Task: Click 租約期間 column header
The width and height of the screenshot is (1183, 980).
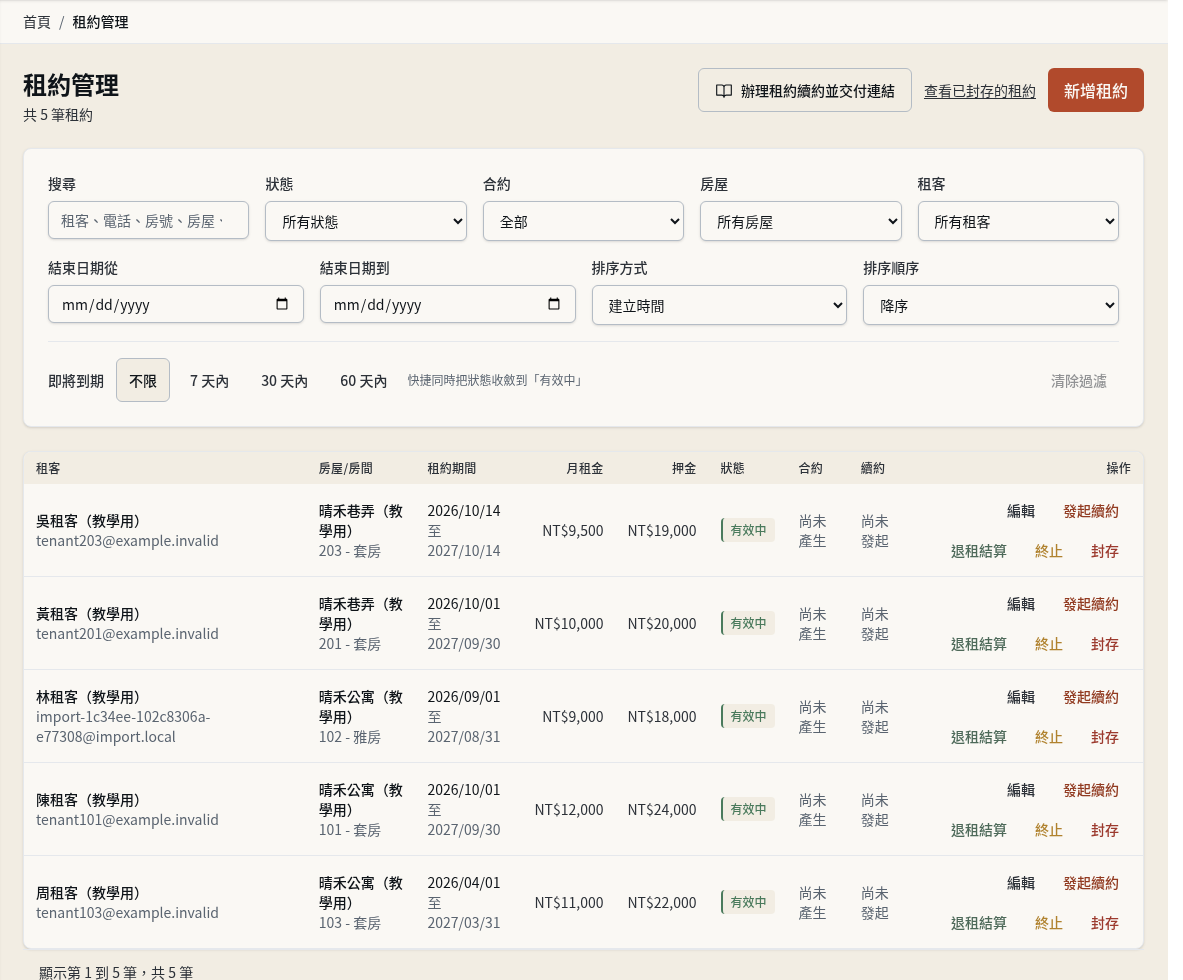Action: pos(451,468)
